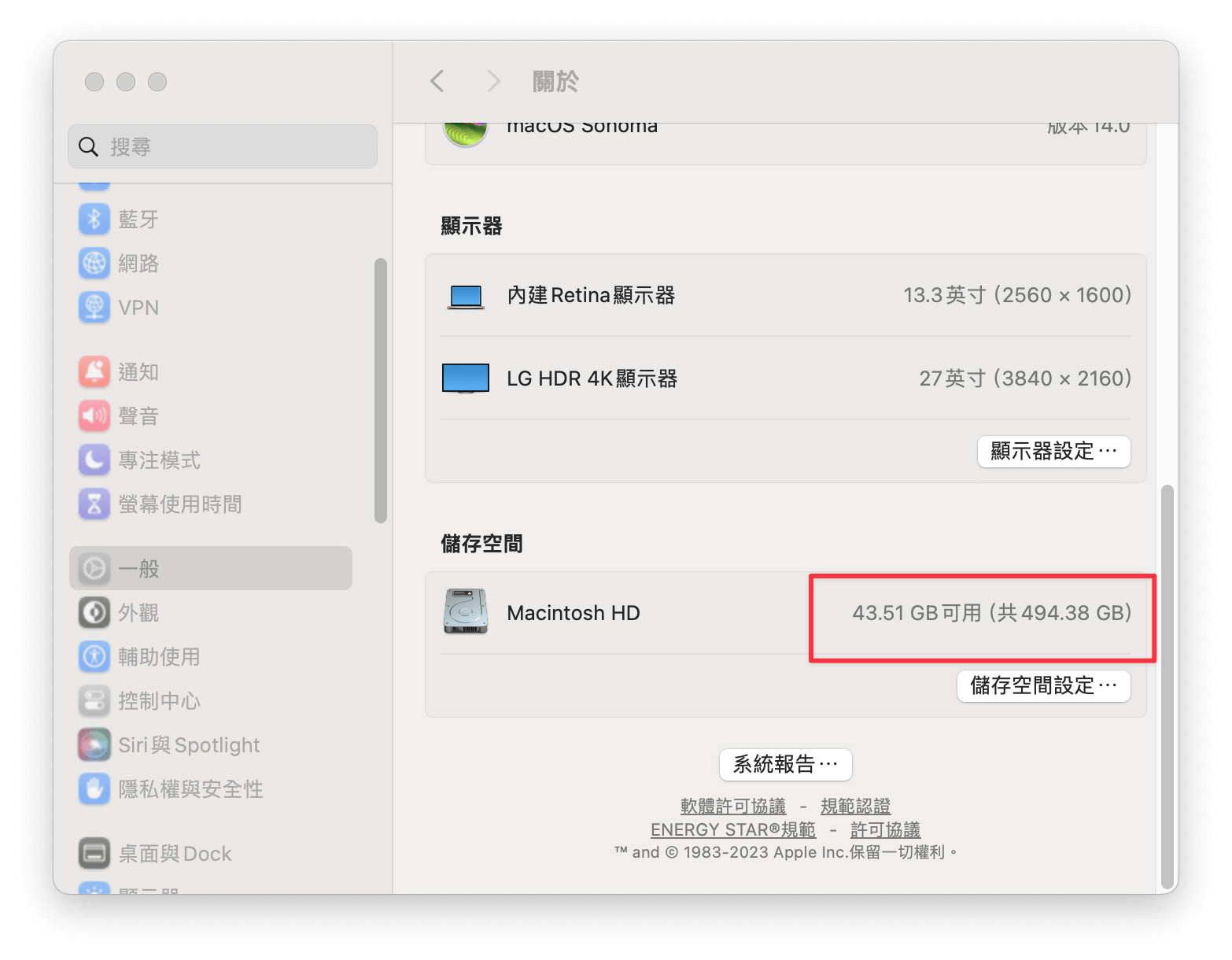This screenshot has width=1232, height=960.
Task: Click the Network globe icon
Action: (94, 263)
